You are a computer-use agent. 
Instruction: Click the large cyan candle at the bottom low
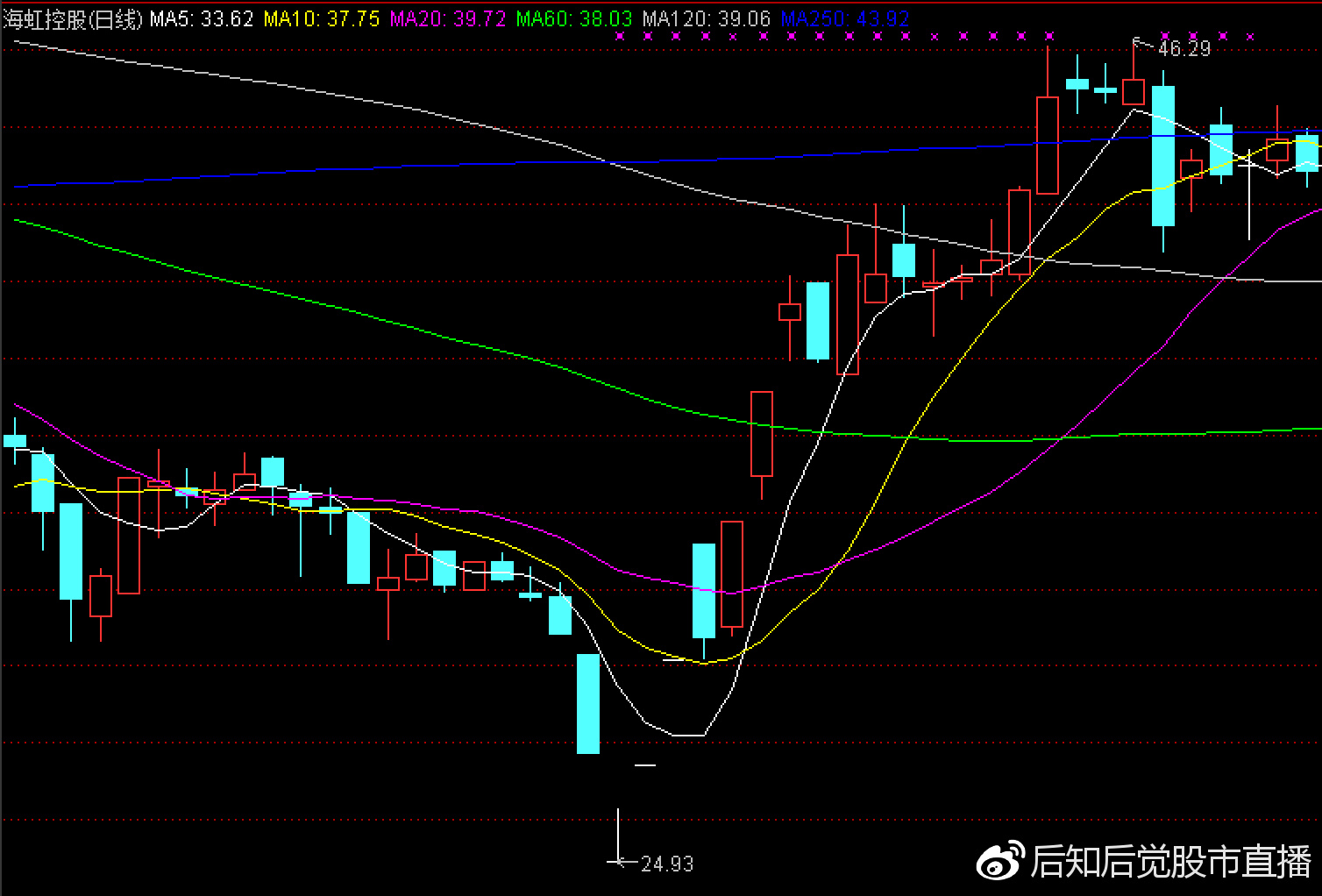point(587,703)
